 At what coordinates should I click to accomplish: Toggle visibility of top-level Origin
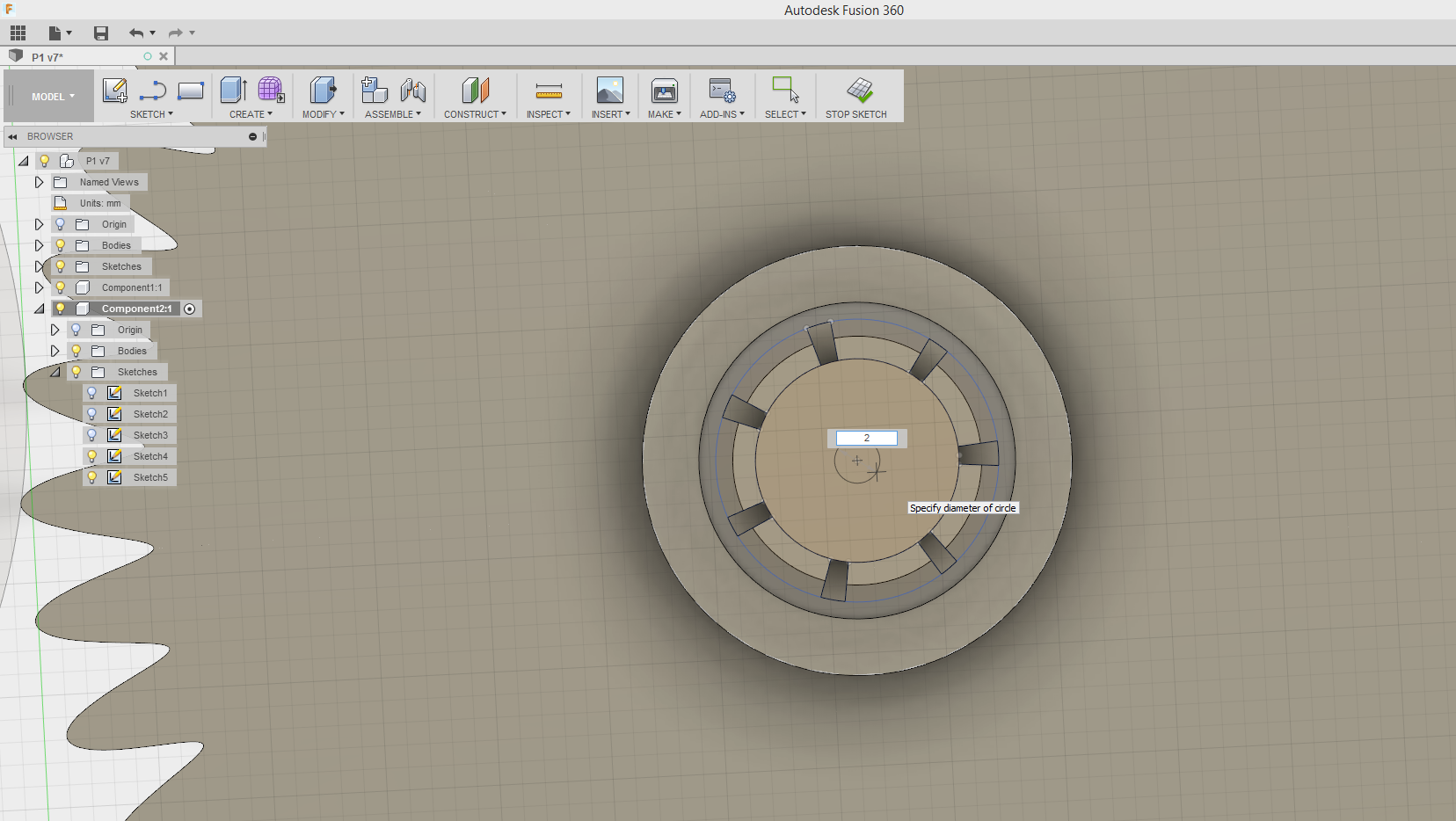(x=60, y=224)
